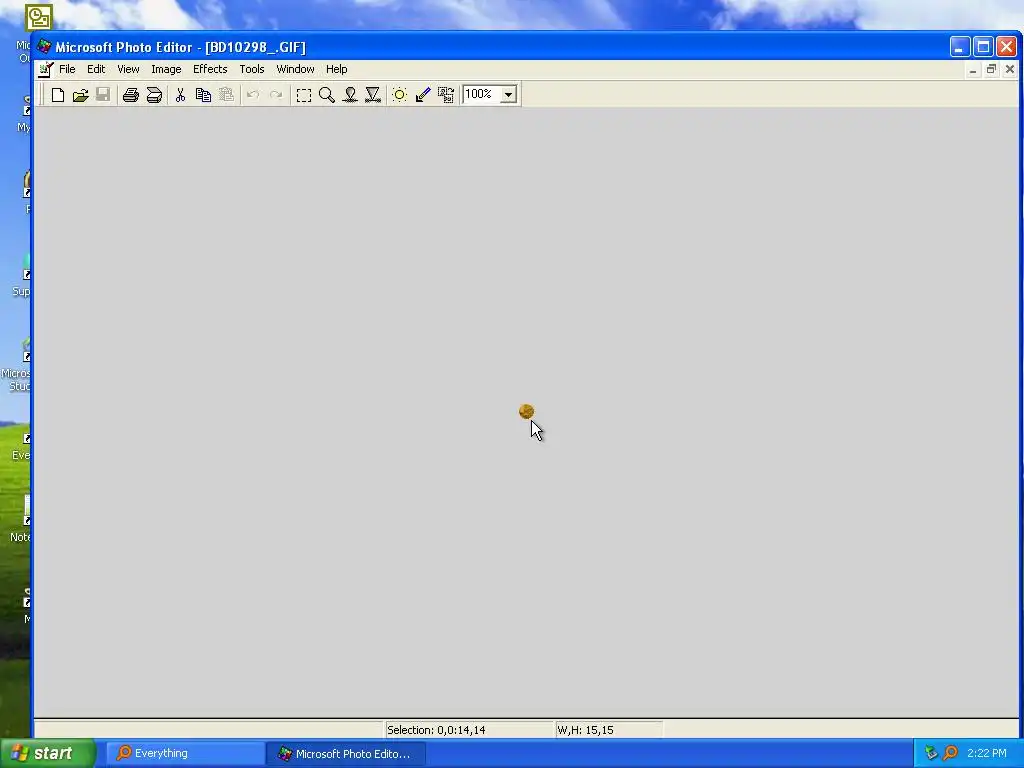Select the magnifying glass Zoom tool

coord(327,95)
